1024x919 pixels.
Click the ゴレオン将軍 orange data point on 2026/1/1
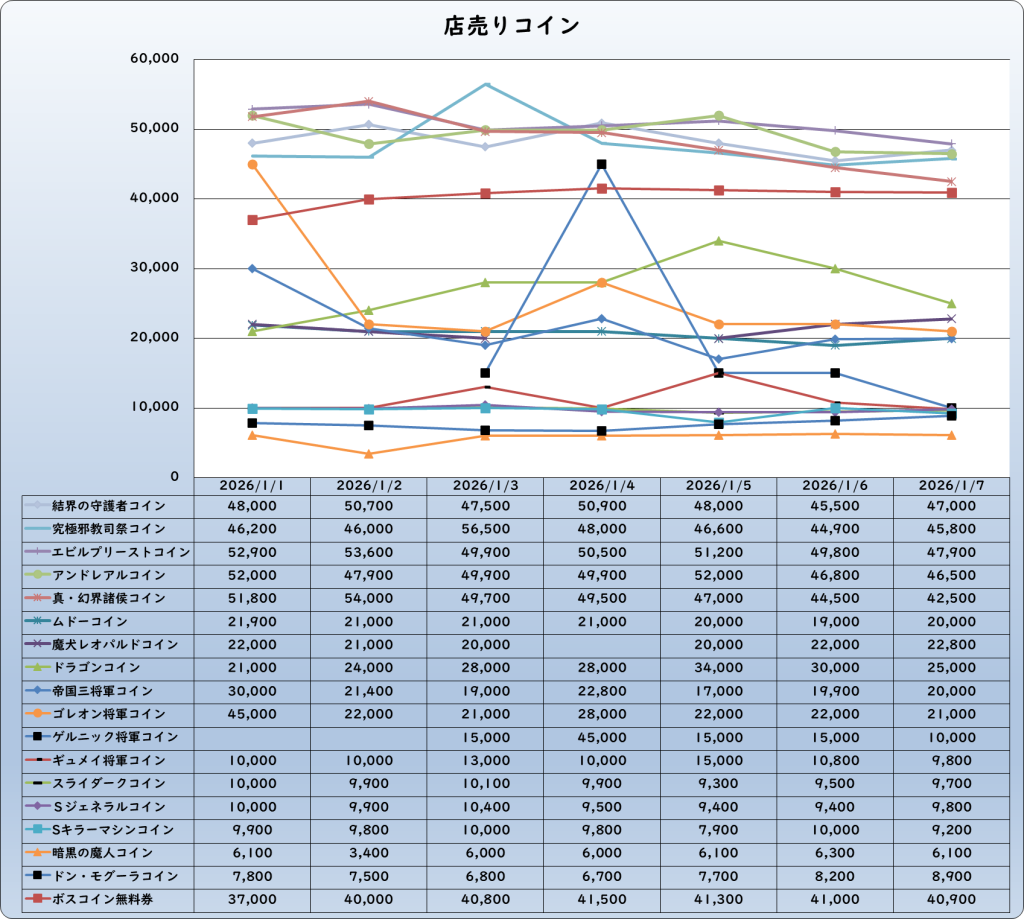253,164
